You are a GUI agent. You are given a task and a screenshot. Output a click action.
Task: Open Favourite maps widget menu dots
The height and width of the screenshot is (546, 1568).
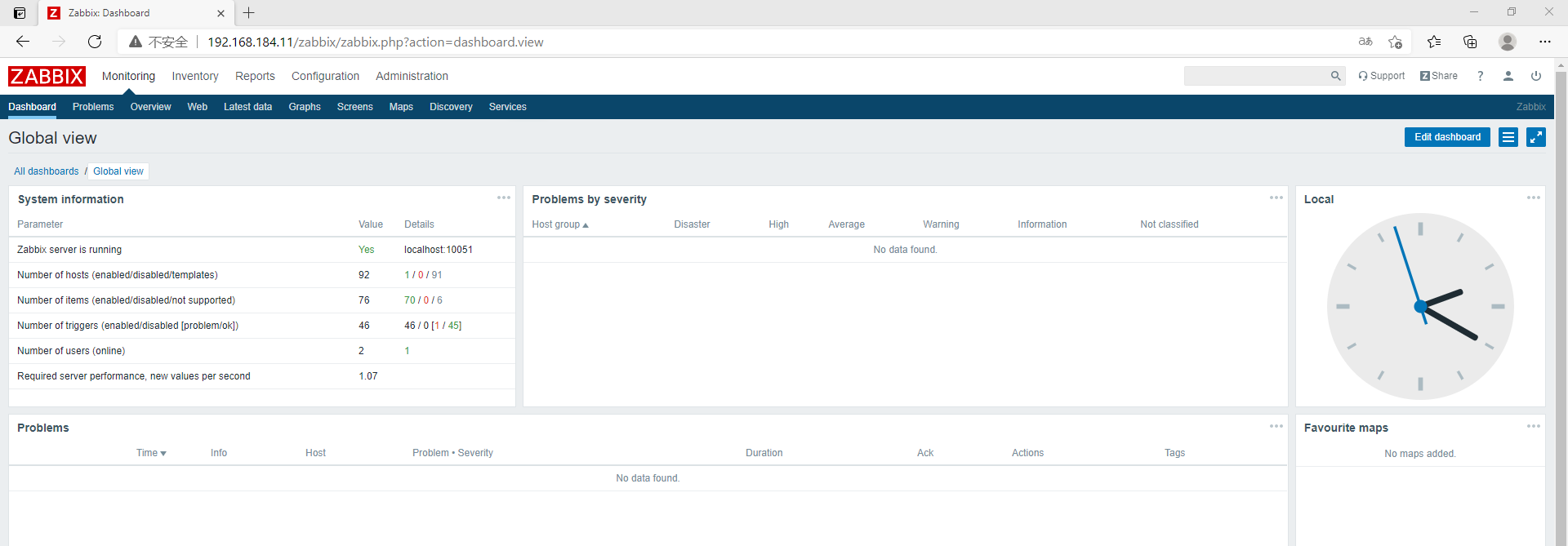[x=1534, y=426]
